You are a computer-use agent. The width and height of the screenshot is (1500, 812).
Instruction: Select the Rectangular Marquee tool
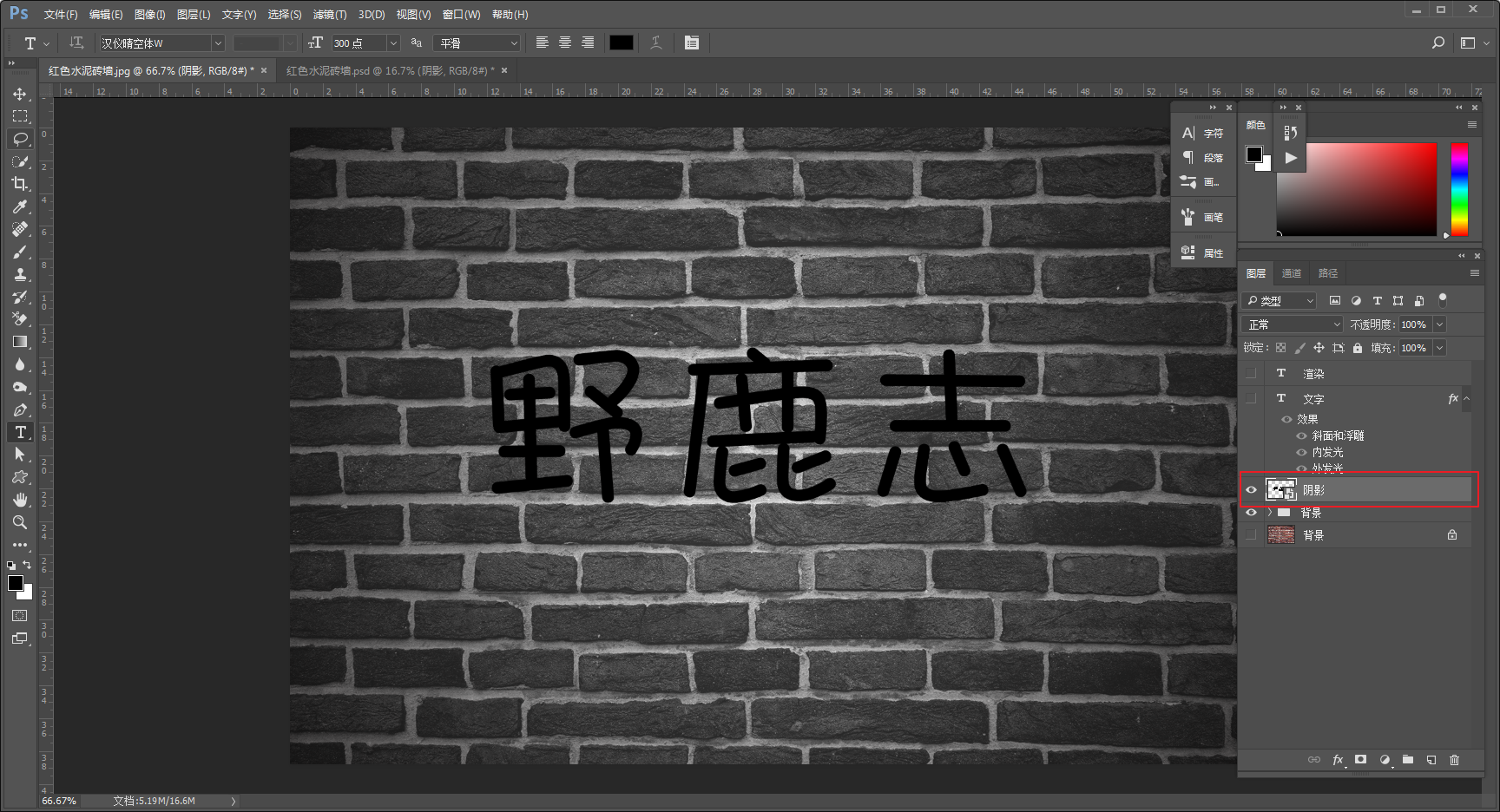(x=20, y=116)
